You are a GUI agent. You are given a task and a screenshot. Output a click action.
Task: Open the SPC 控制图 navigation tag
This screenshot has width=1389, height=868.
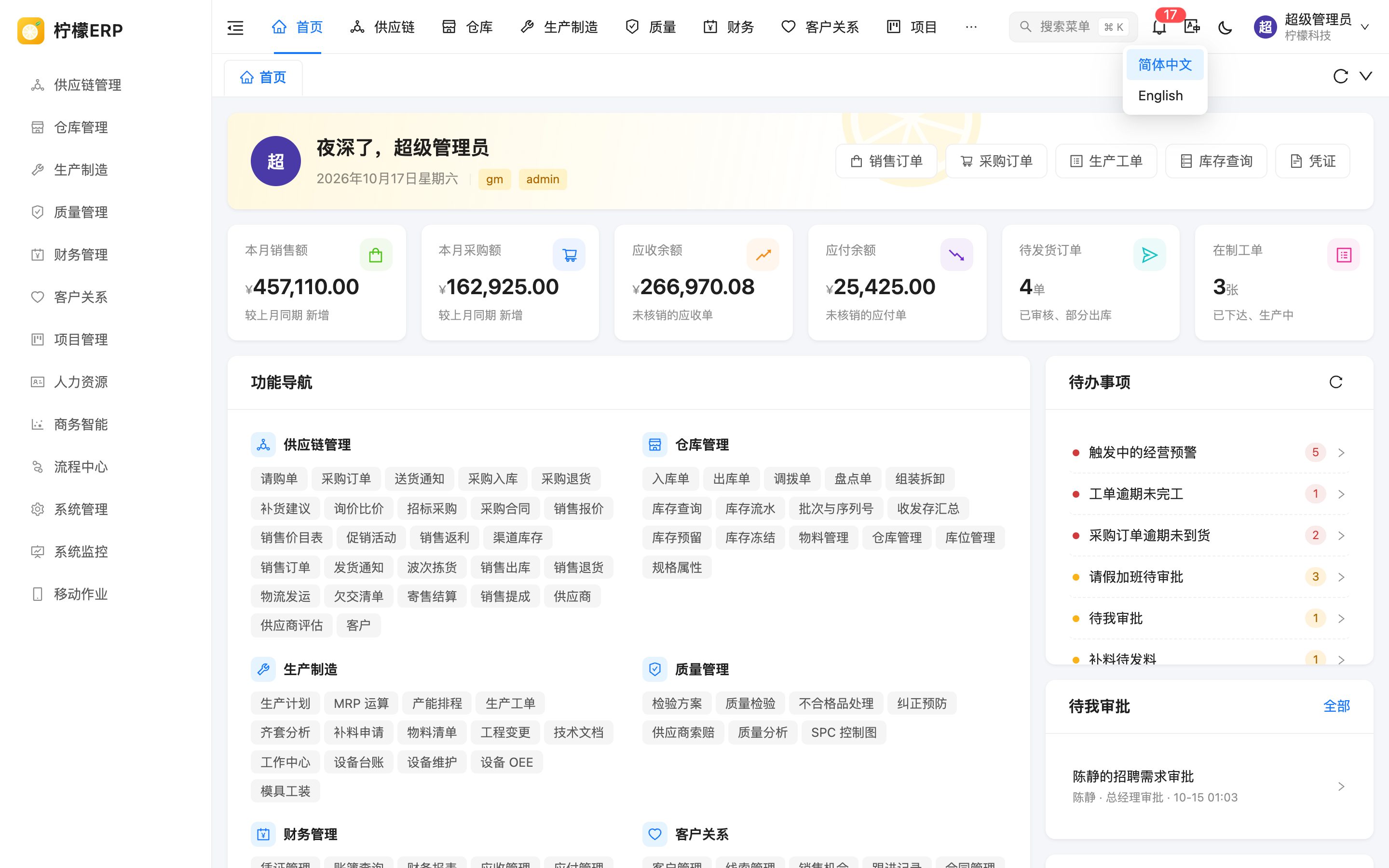click(844, 732)
